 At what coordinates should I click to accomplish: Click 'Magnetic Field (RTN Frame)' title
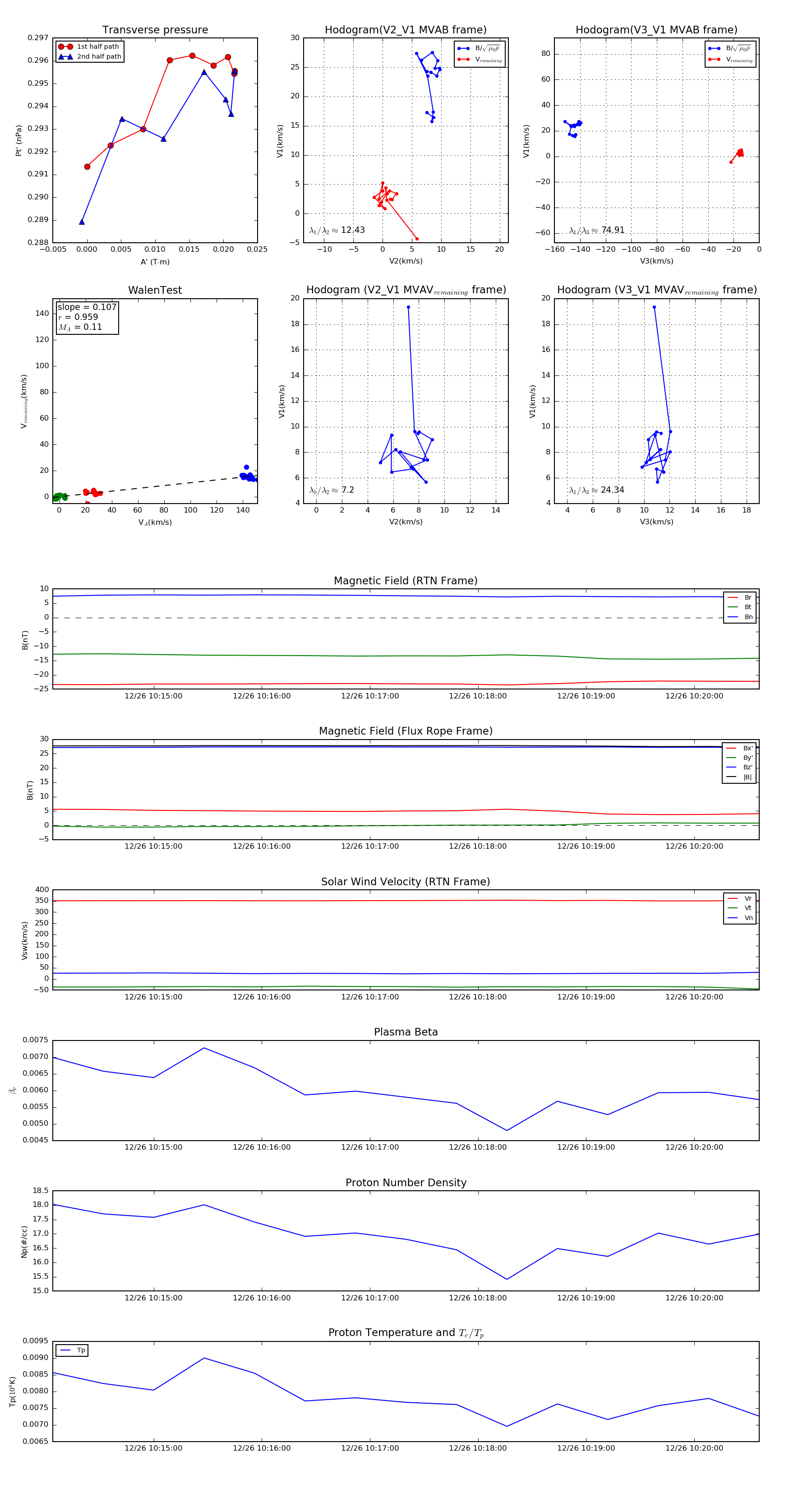tap(406, 581)
